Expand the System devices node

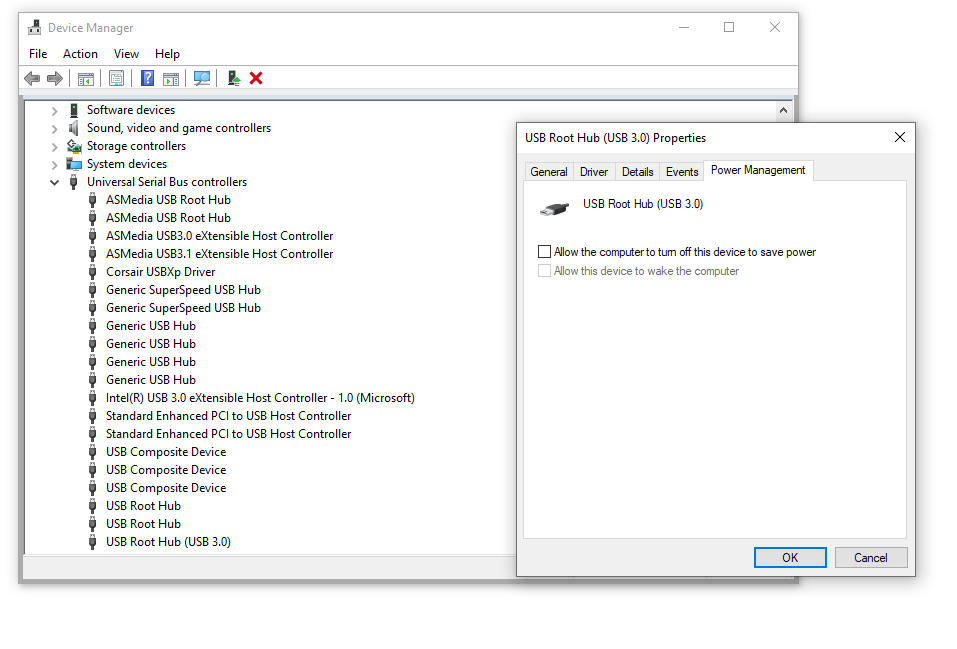pyautogui.click(x=54, y=165)
